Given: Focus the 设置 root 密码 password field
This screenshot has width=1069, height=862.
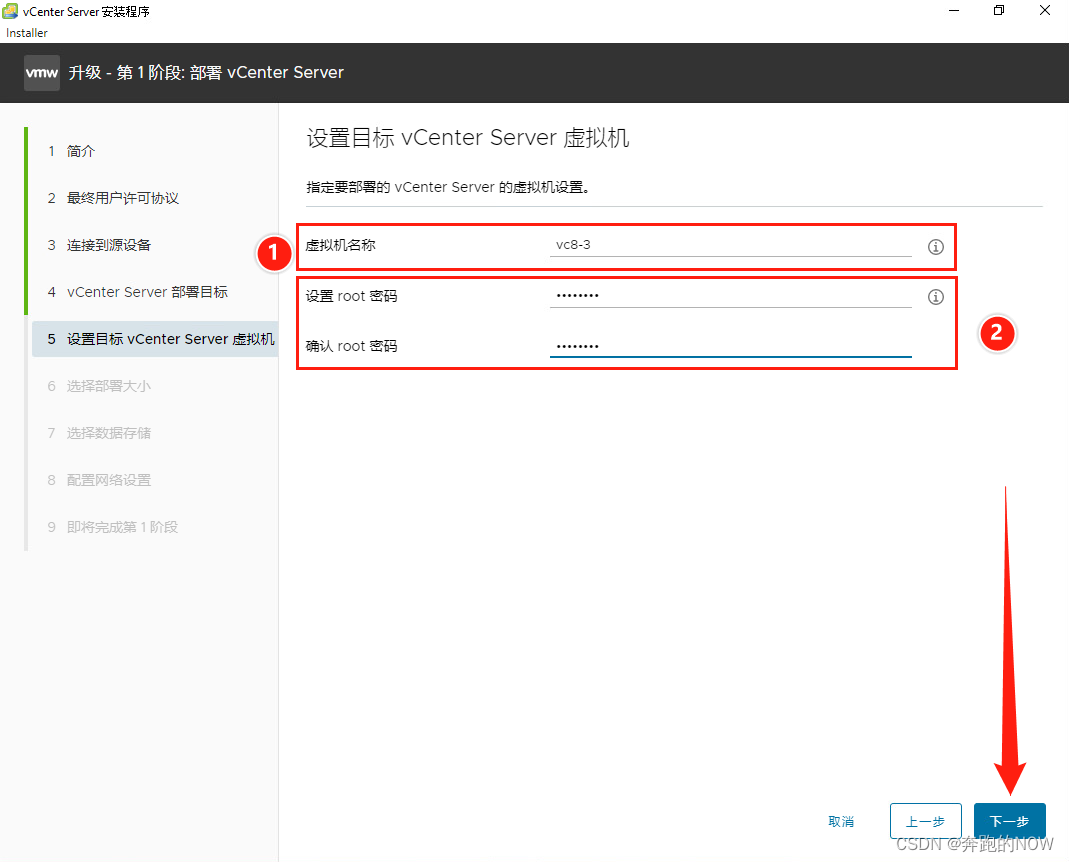Looking at the screenshot, I should pos(730,295).
